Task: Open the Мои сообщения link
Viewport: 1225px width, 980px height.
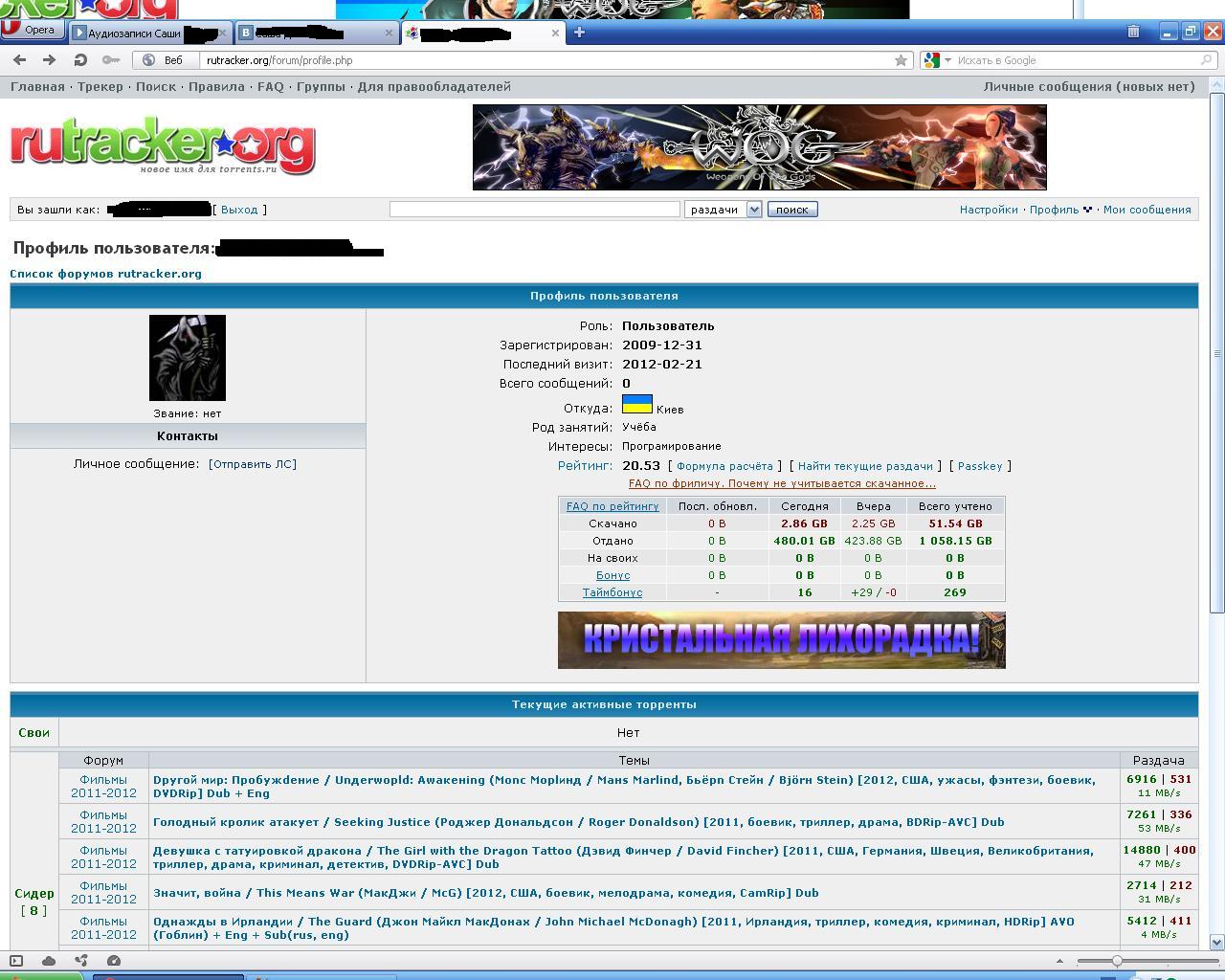Action: pos(1147,210)
